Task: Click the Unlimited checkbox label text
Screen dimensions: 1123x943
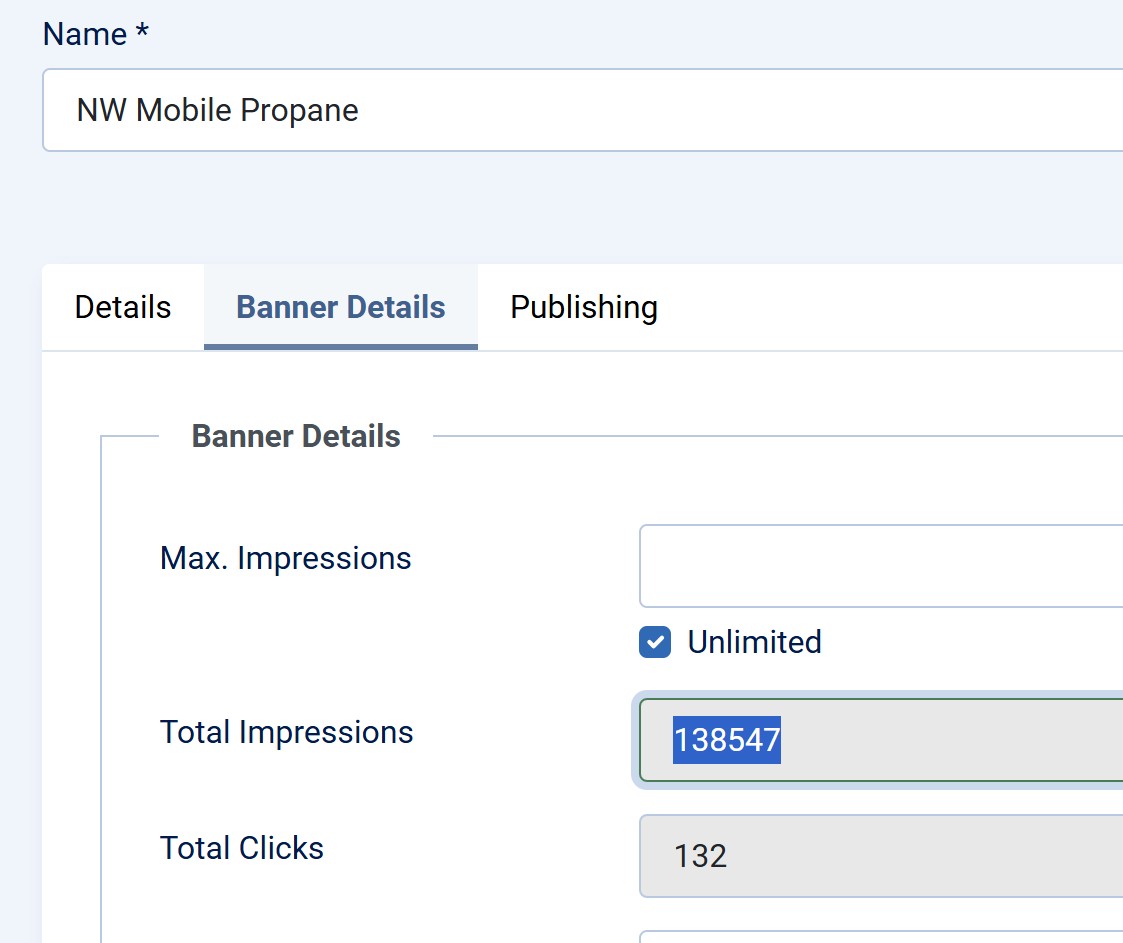Action: click(754, 642)
